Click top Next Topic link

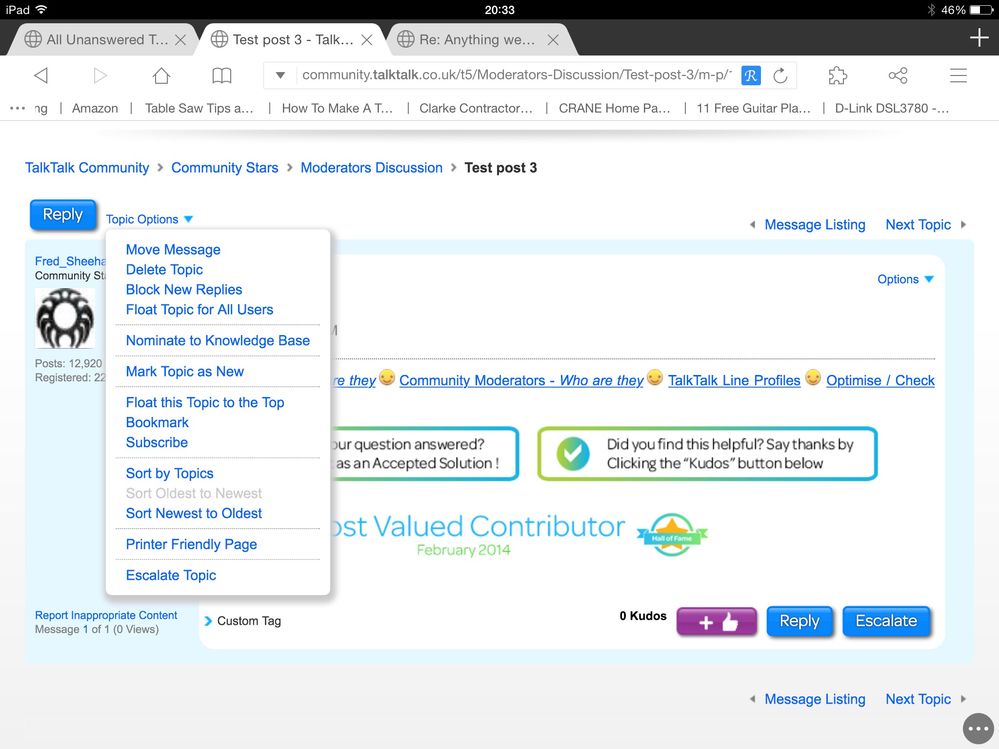tap(918, 225)
